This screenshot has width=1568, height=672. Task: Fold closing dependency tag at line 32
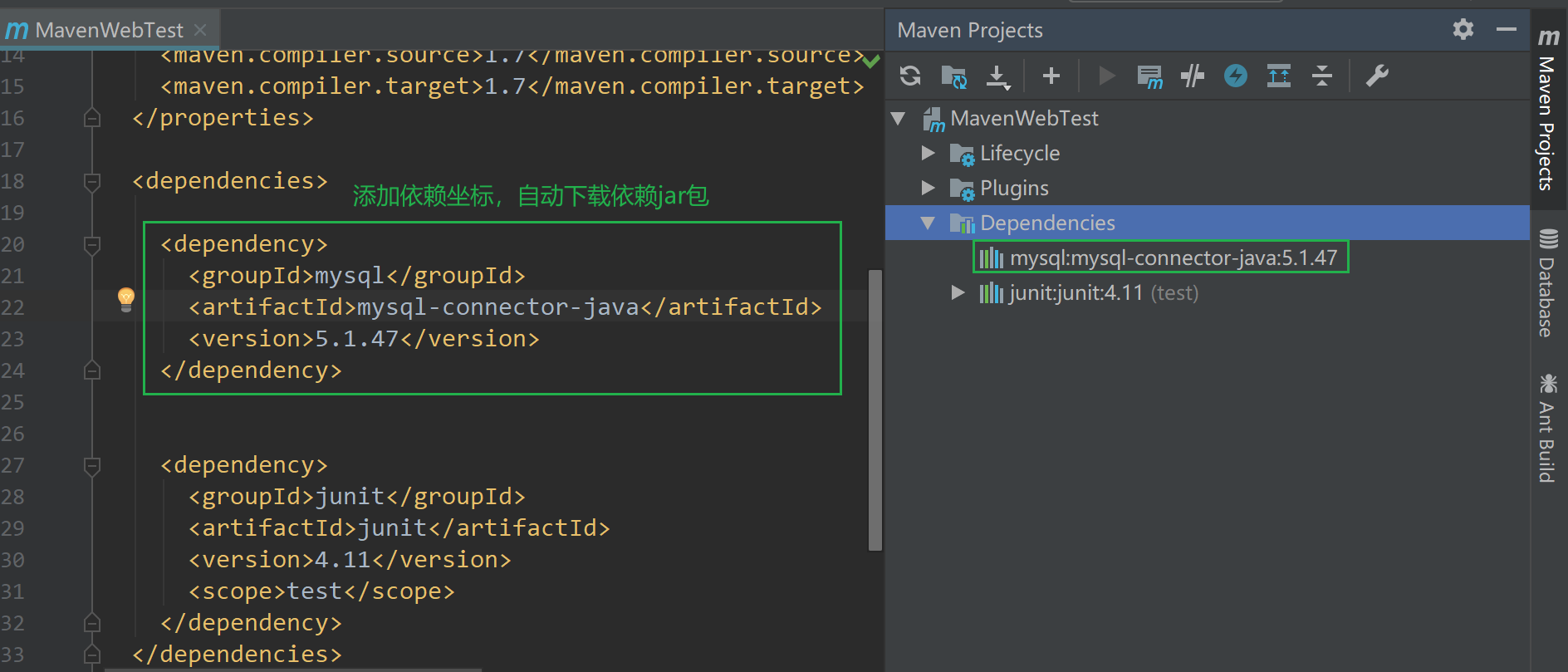pos(92,623)
